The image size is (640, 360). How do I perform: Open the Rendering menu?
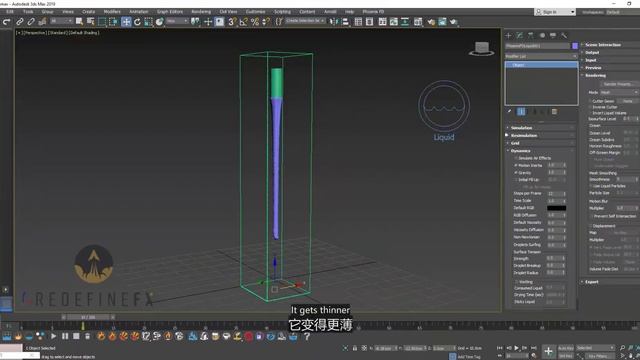click(201, 12)
